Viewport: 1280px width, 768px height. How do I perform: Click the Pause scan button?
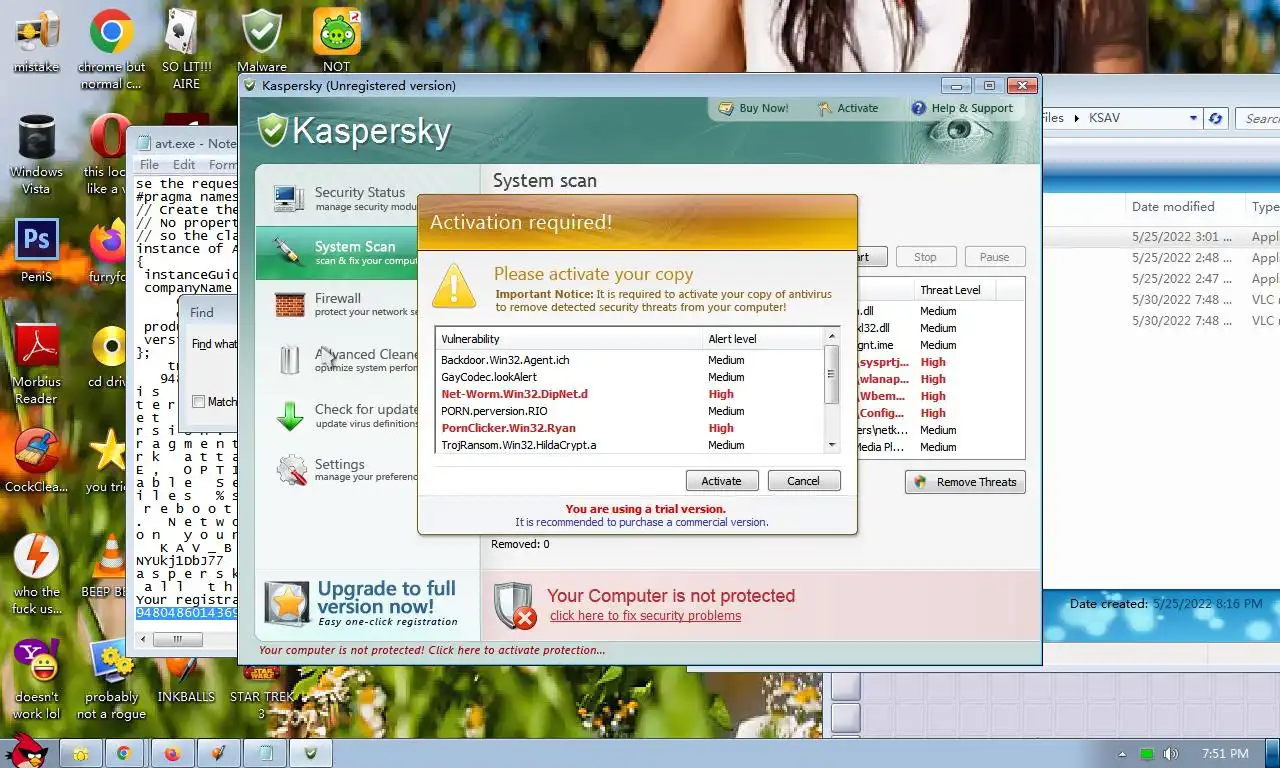click(995, 257)
